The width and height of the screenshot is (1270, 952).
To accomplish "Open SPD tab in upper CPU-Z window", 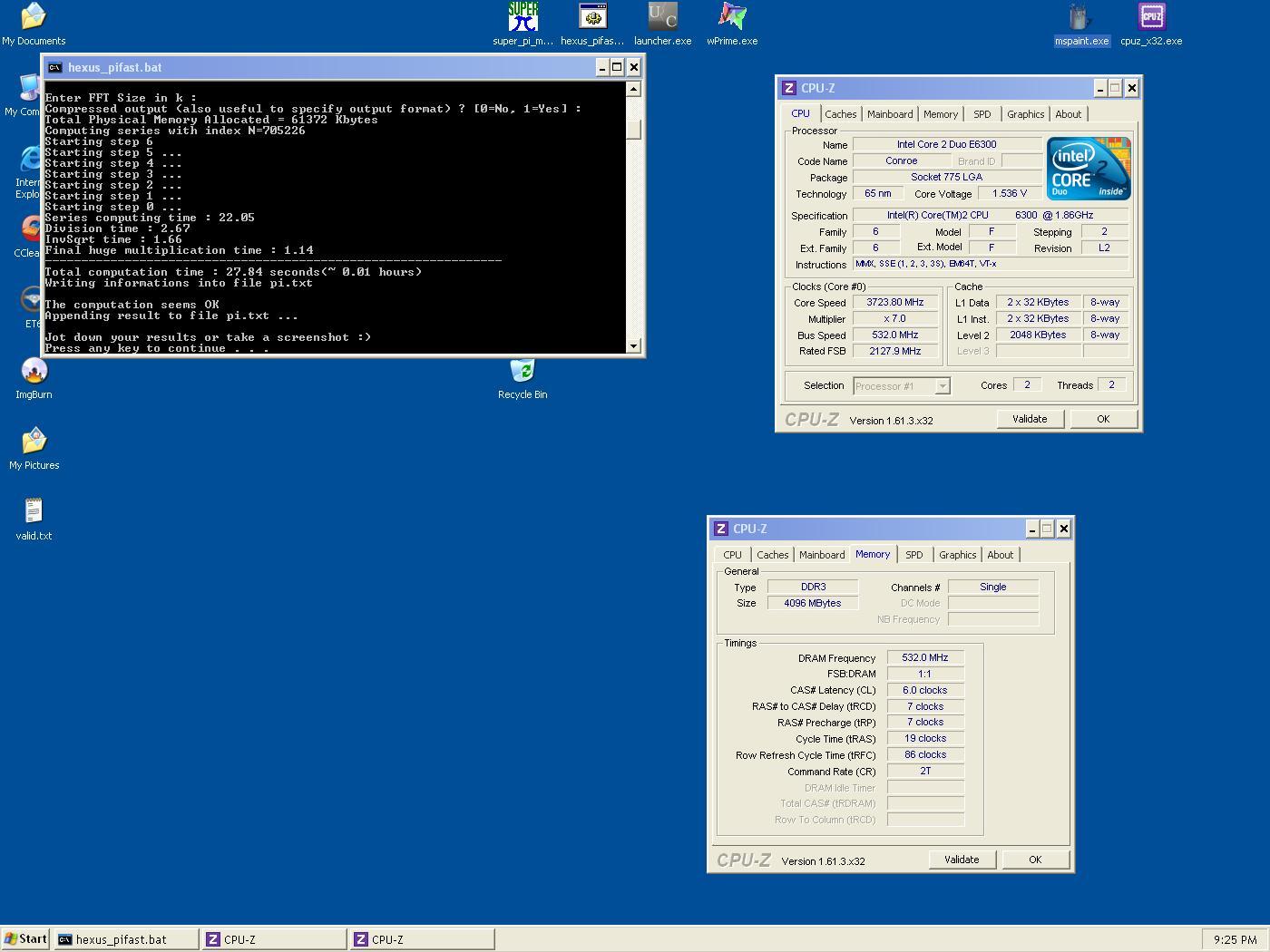I will click(982, 114).
